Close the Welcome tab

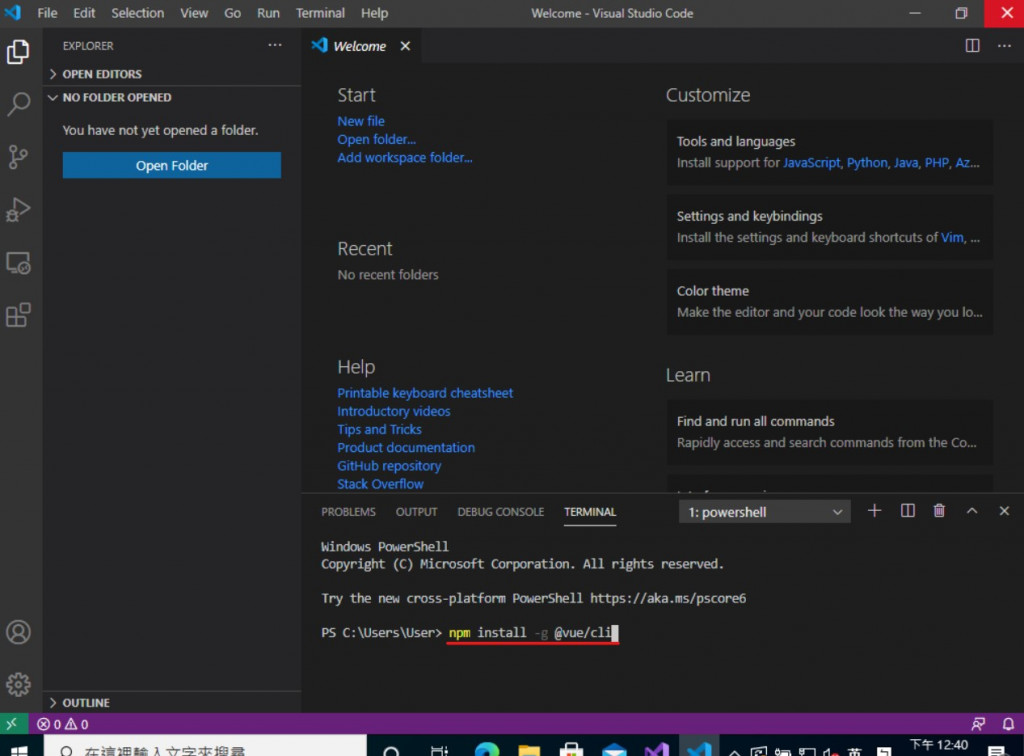406,46
